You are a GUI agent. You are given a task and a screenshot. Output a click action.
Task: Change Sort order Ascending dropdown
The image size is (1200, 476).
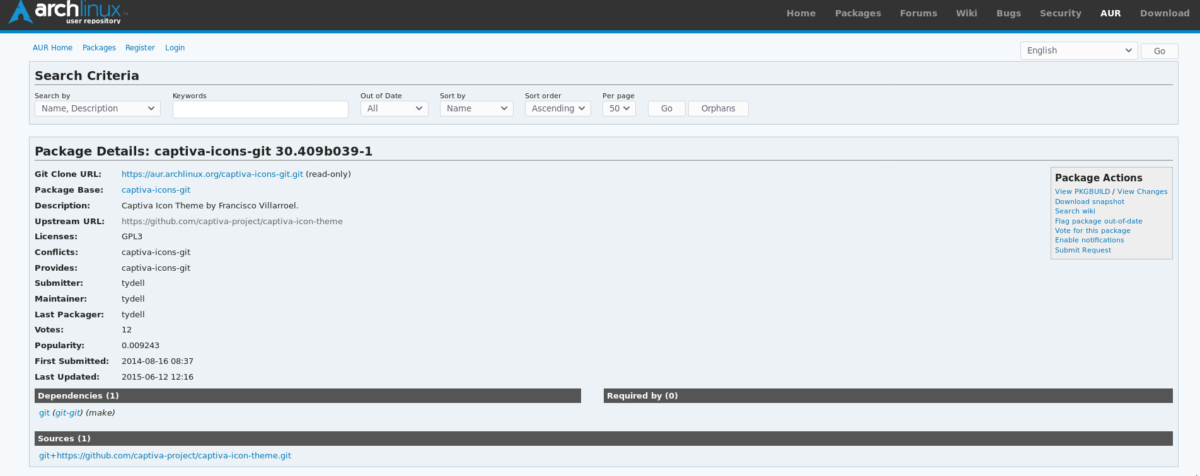pos(558,108)
